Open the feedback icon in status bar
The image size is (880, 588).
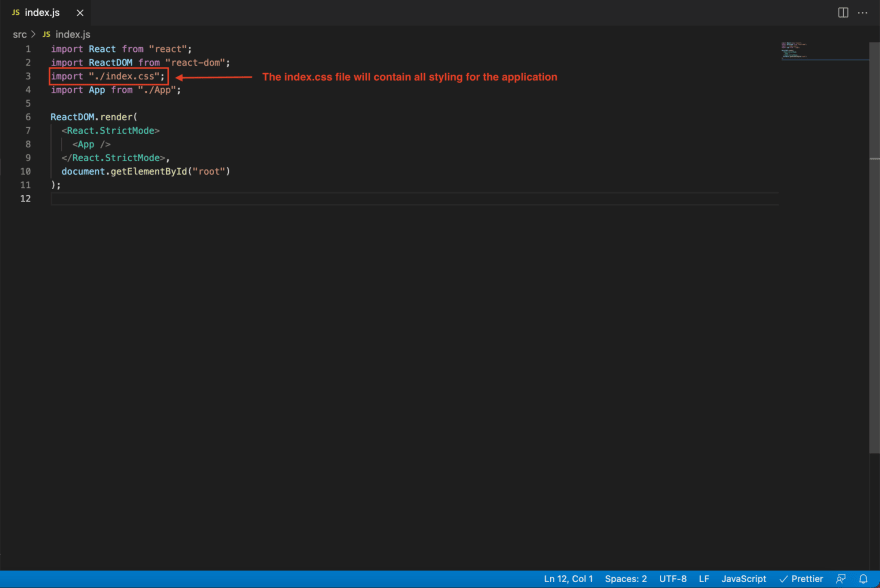point(841,578)
